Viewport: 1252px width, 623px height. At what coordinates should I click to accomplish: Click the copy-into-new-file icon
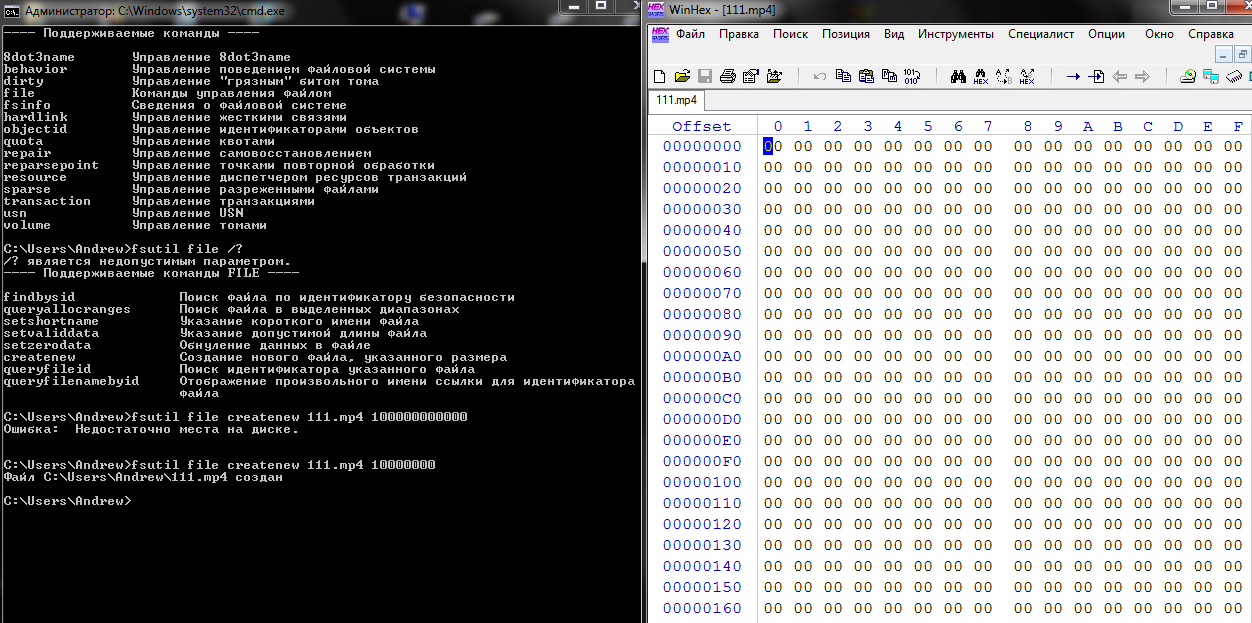pyautogui.click(x=889, y=76)
